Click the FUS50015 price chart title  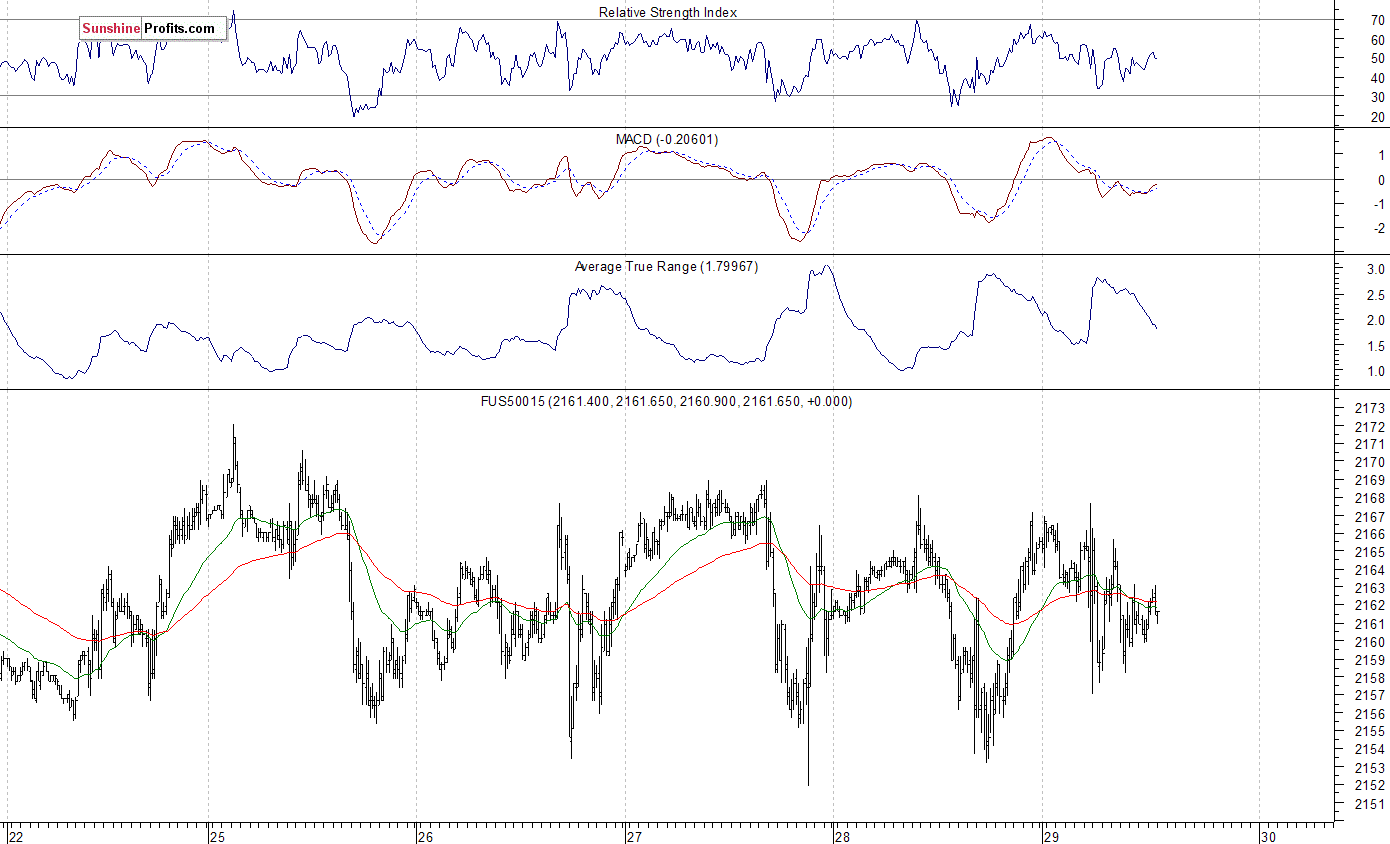pos(666,401)
